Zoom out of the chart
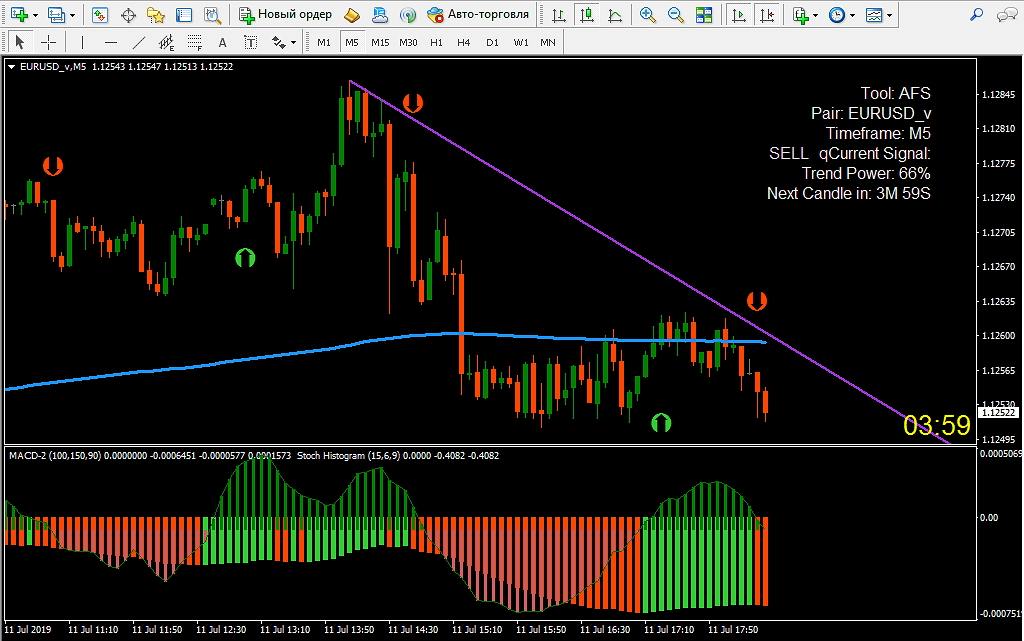This screenshot has width=1024, height=641. point(676,15)
